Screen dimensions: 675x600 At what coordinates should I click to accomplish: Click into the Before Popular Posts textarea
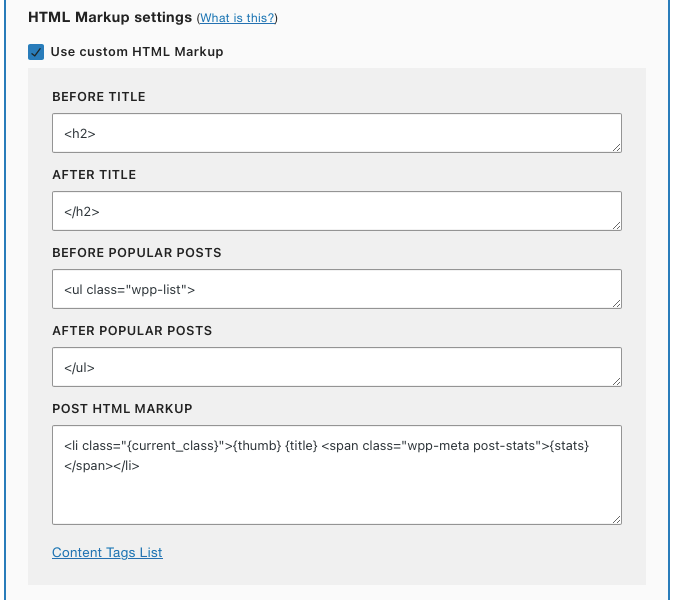337,289
